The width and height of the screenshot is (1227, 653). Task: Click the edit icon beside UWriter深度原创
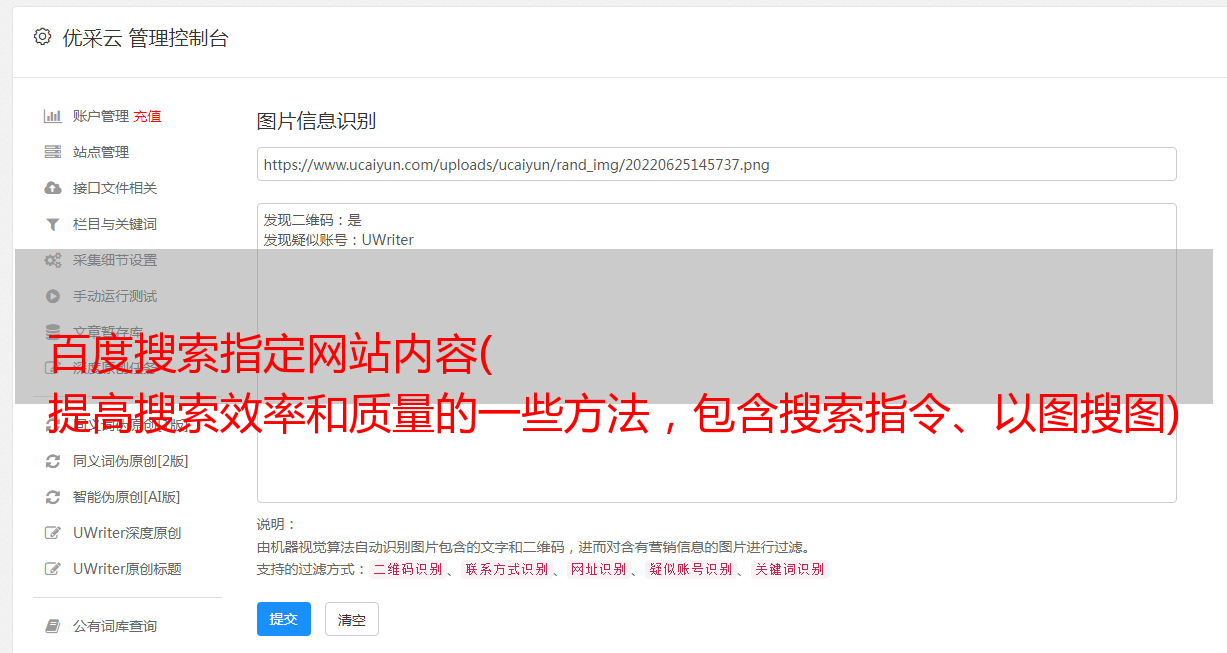pyautogui.click(x=53, y=533)
